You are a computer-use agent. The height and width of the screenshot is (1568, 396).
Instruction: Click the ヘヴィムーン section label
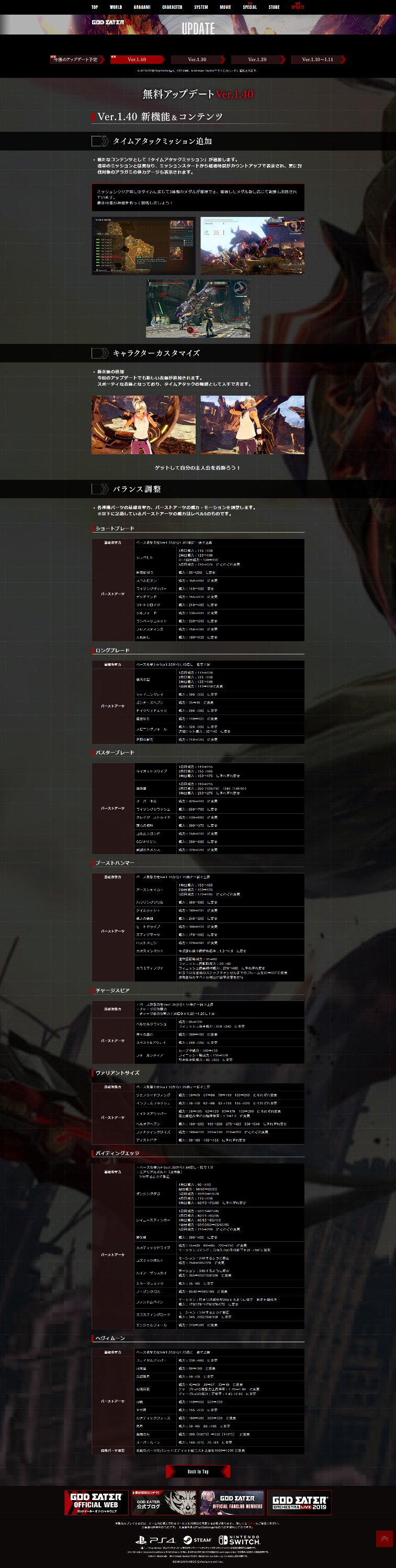coord(110,1338)
